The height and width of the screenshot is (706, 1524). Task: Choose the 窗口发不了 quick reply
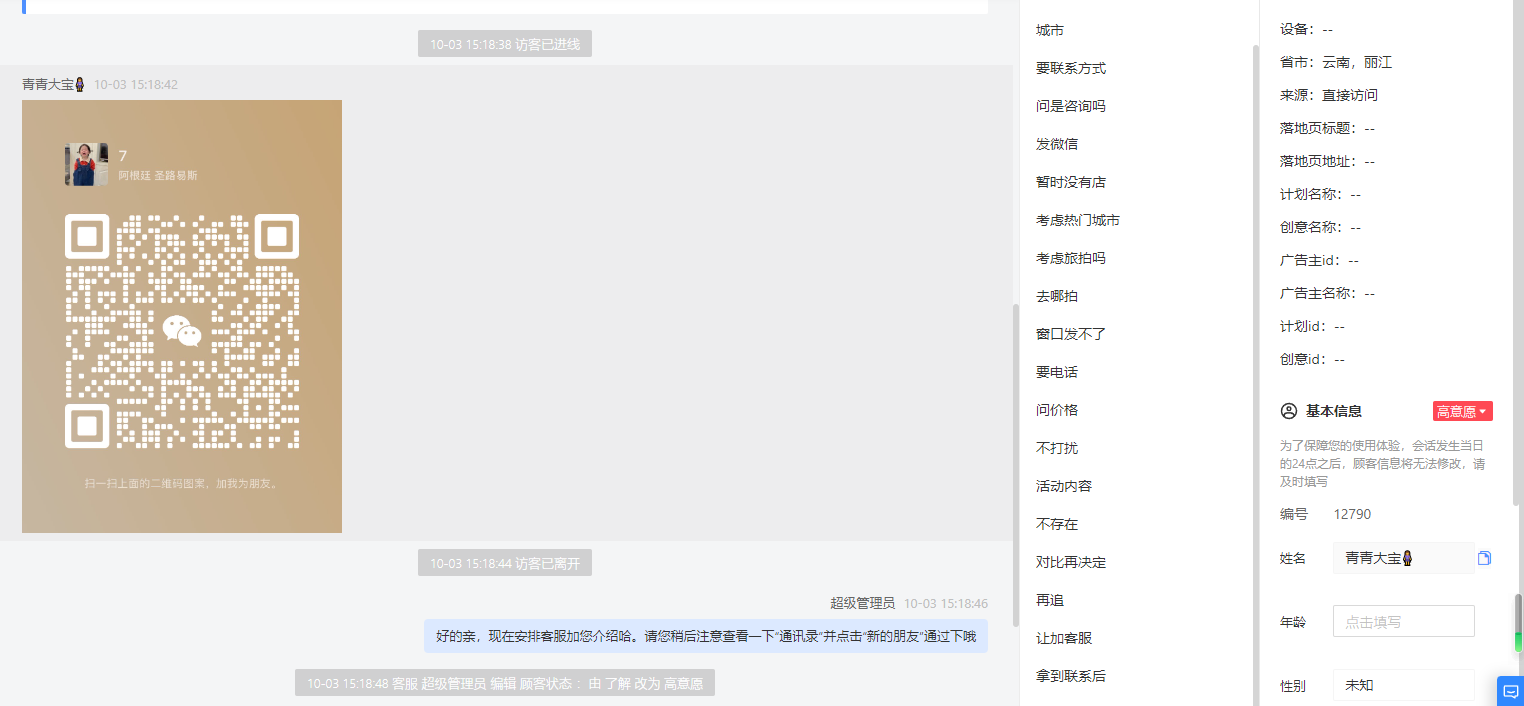(1071, 335)
